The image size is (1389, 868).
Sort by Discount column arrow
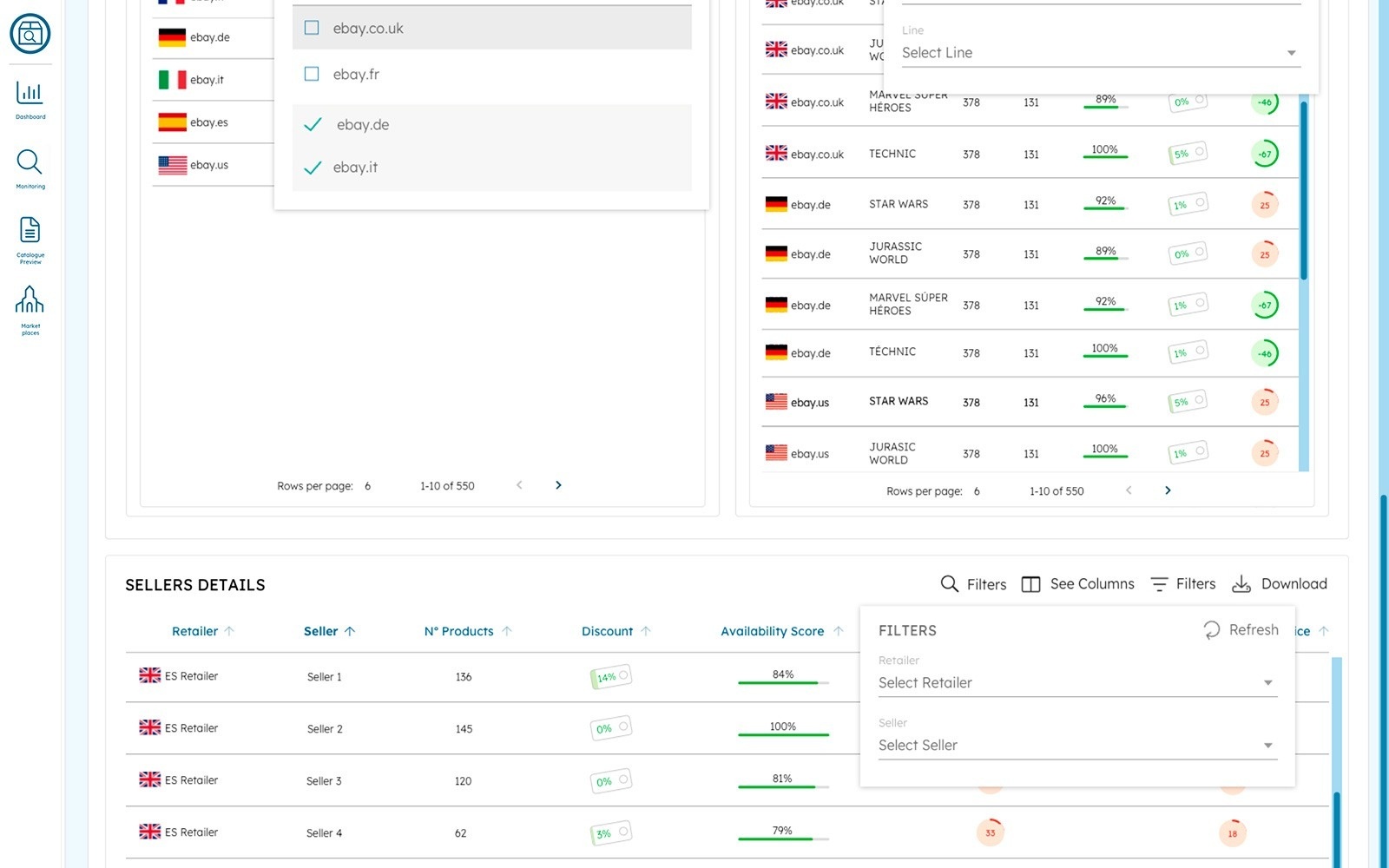click(646, 631)
